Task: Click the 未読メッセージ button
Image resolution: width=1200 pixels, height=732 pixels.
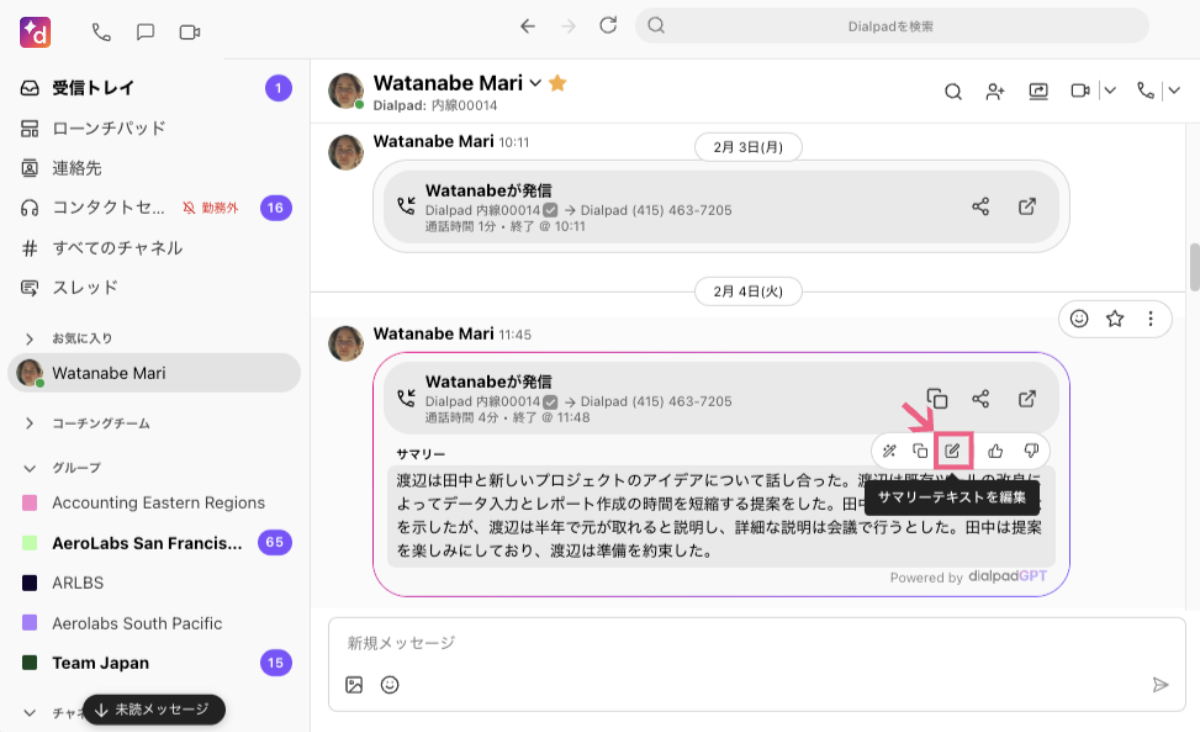Action: pos(154,709)
